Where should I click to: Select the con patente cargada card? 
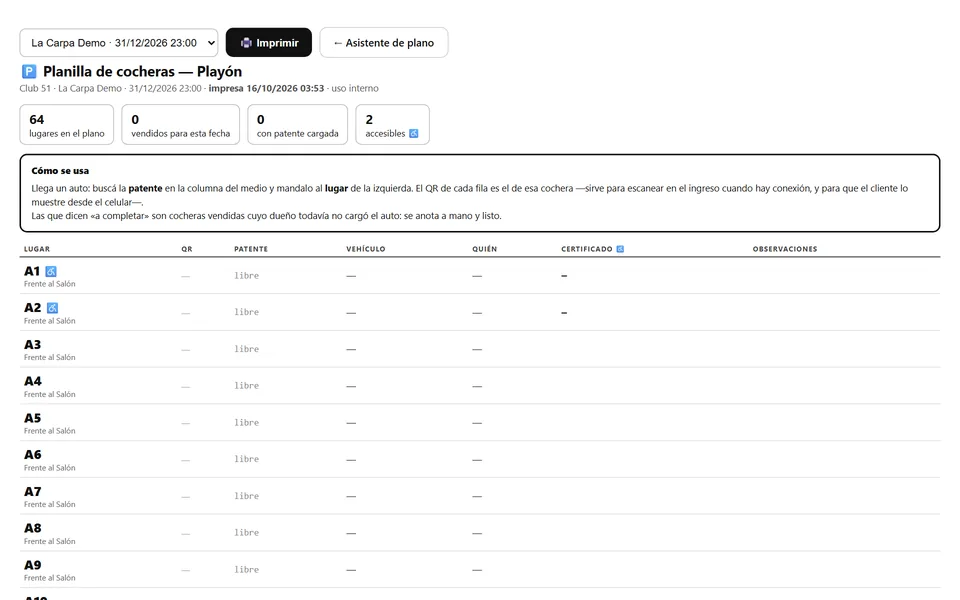tap(298, 125)
